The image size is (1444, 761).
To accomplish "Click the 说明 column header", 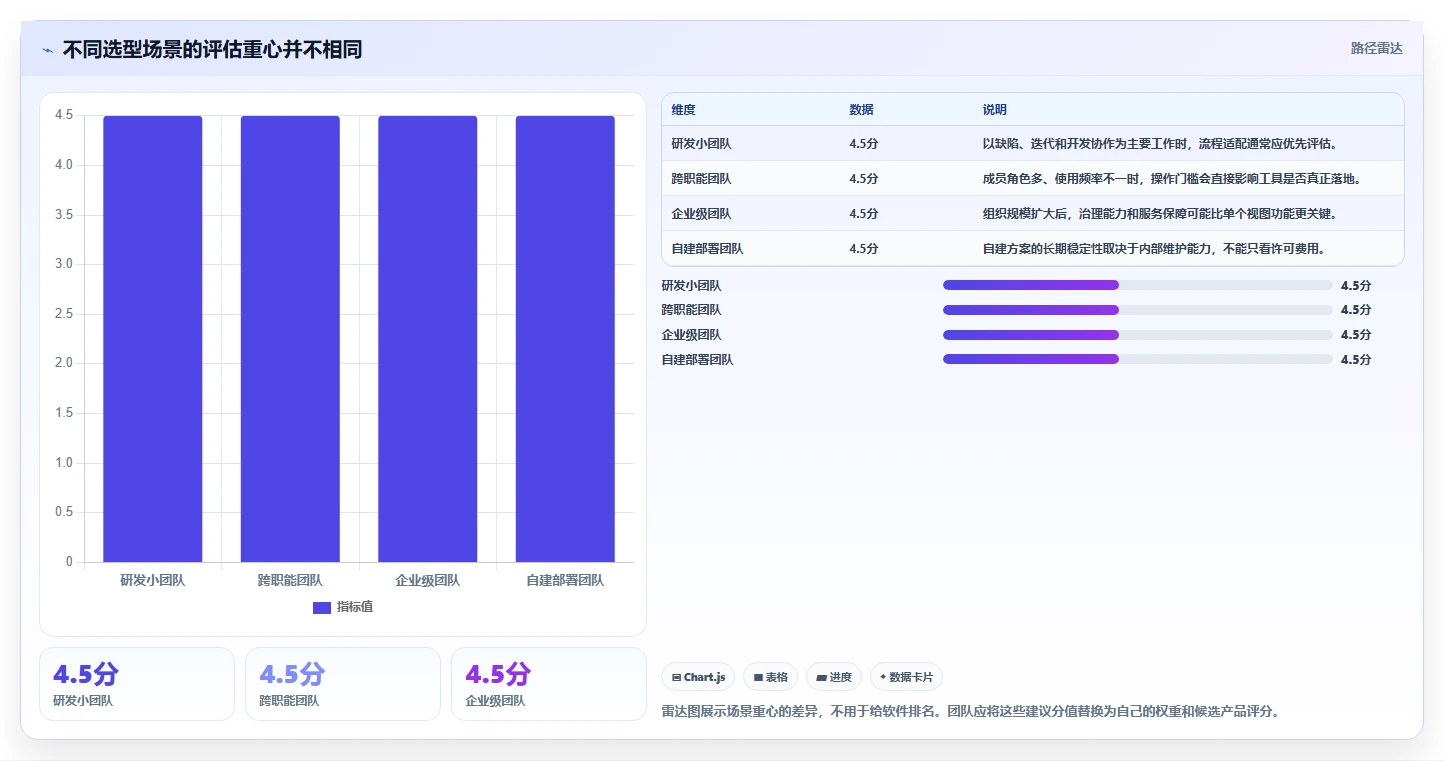I will 995,110.
